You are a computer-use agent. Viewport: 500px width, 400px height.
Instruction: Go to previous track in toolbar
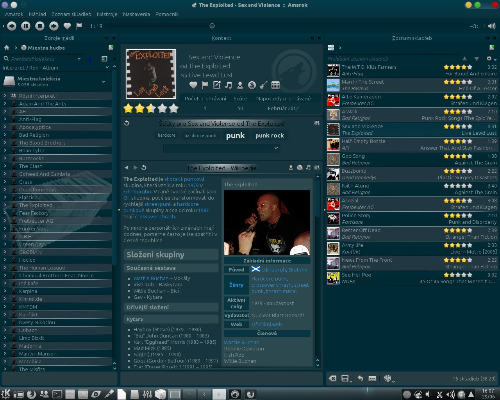[x=11, y=26]
